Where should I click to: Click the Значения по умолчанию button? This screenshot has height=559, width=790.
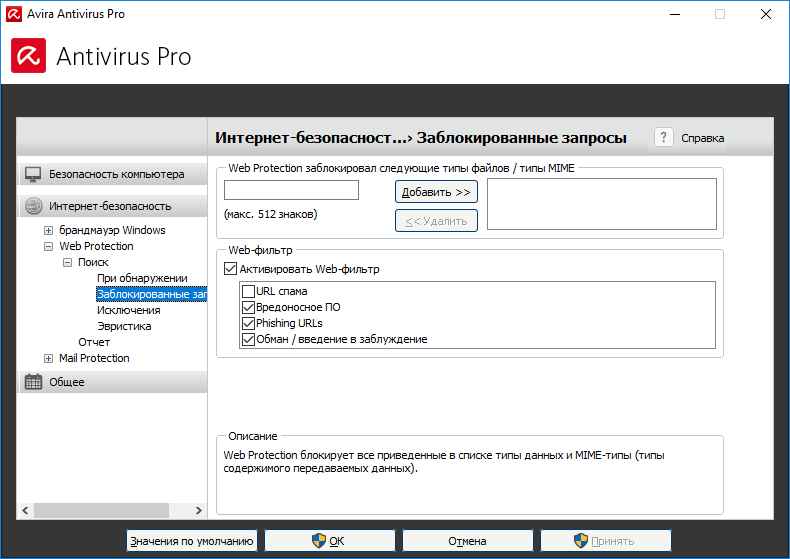(x=191, y=541)
